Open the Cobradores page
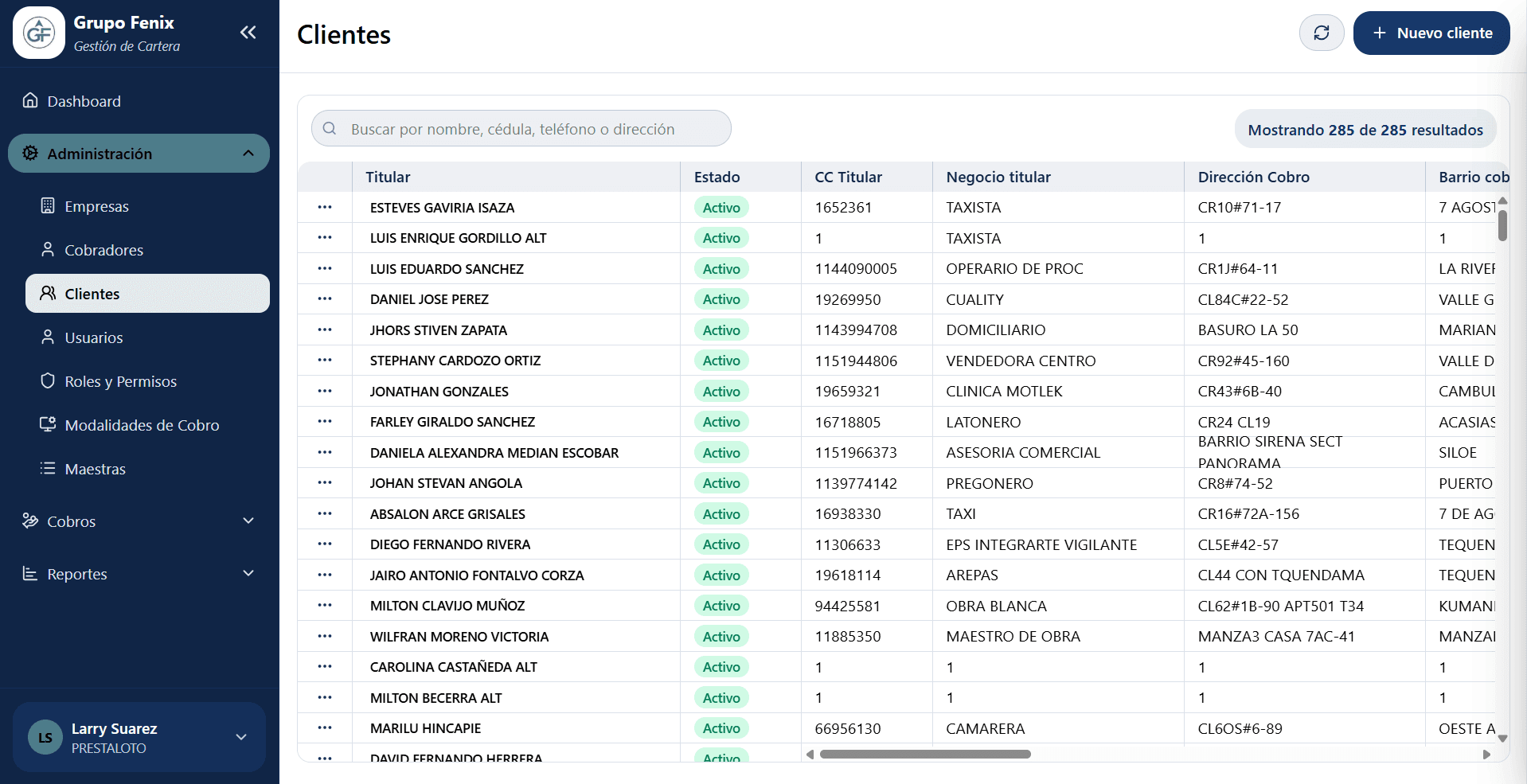 coord(103,250)
